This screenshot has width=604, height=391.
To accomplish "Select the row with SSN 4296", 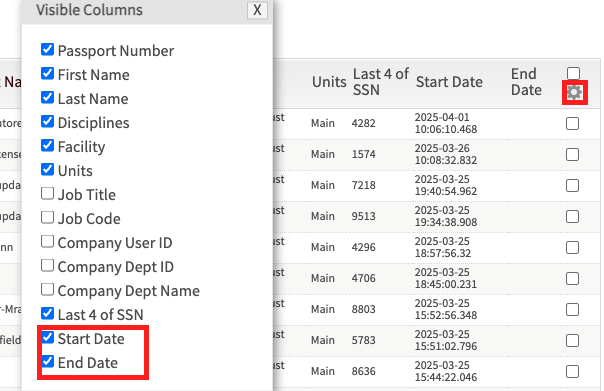I will tap(572, 248).
